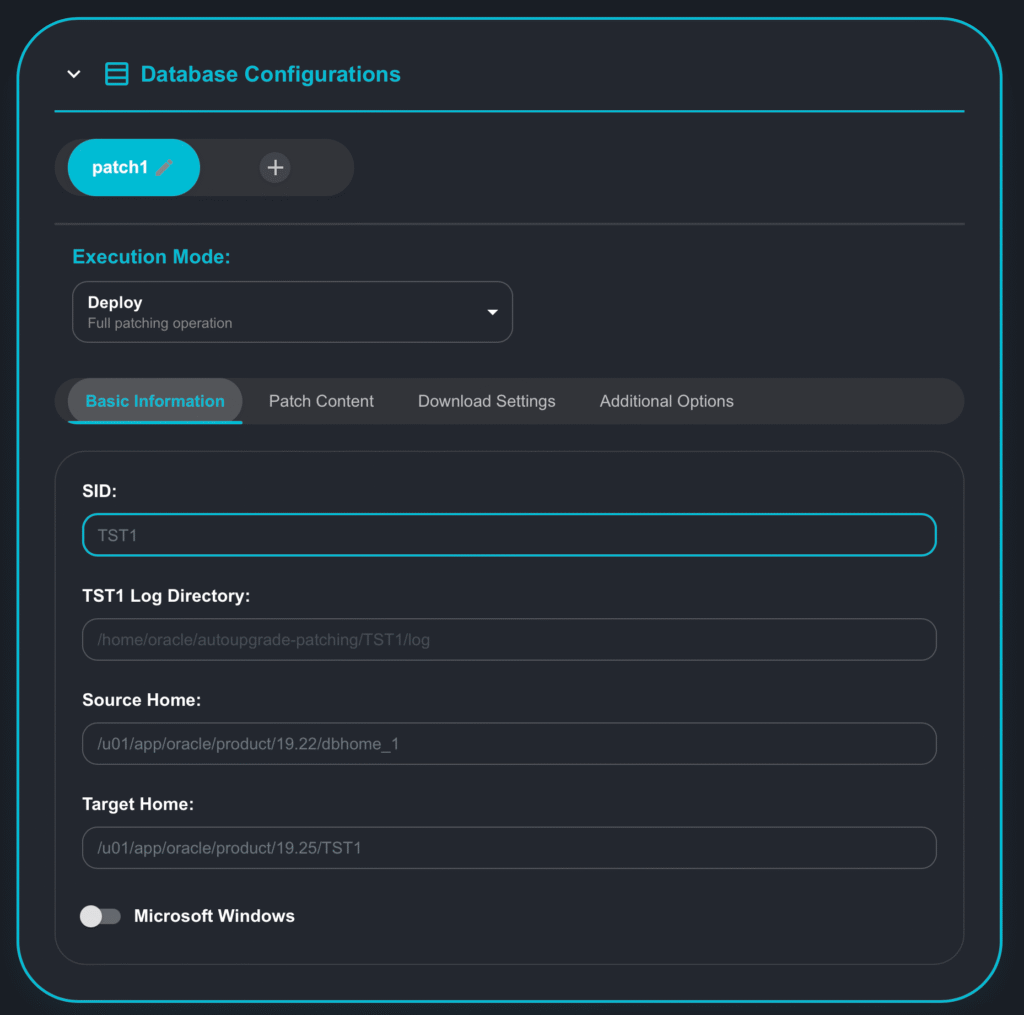Click the Database Configurations heading text
Screen dimensions: 1024x1015
pyautogui.click(x=270, y=74)
